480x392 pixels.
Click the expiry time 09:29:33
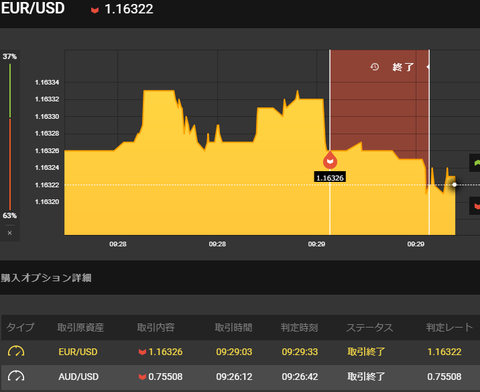point(300,352)
